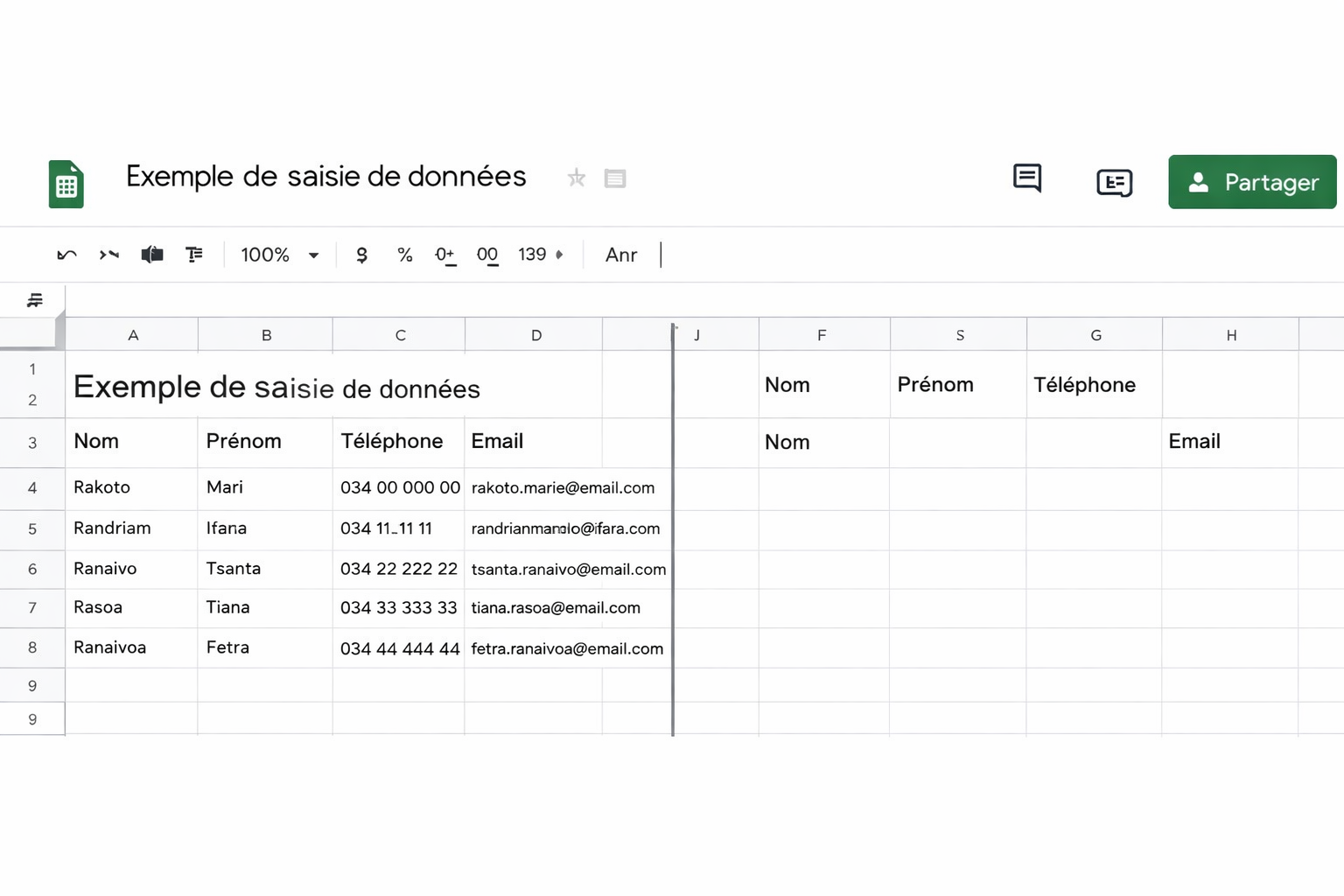
Task: Select the 'Prénom' cell in column S
Action: (959, 385)
